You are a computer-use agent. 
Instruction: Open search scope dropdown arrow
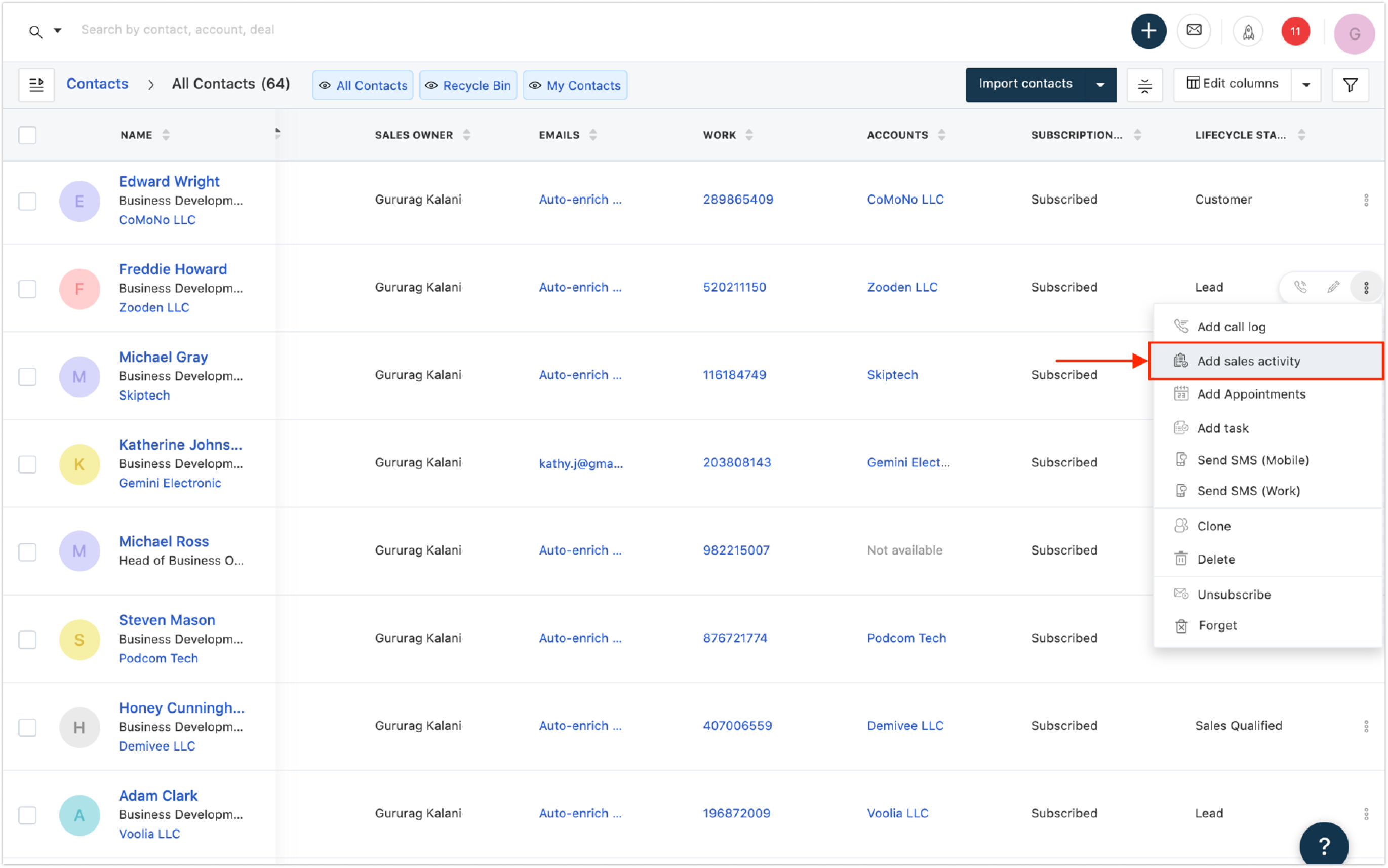57,31
